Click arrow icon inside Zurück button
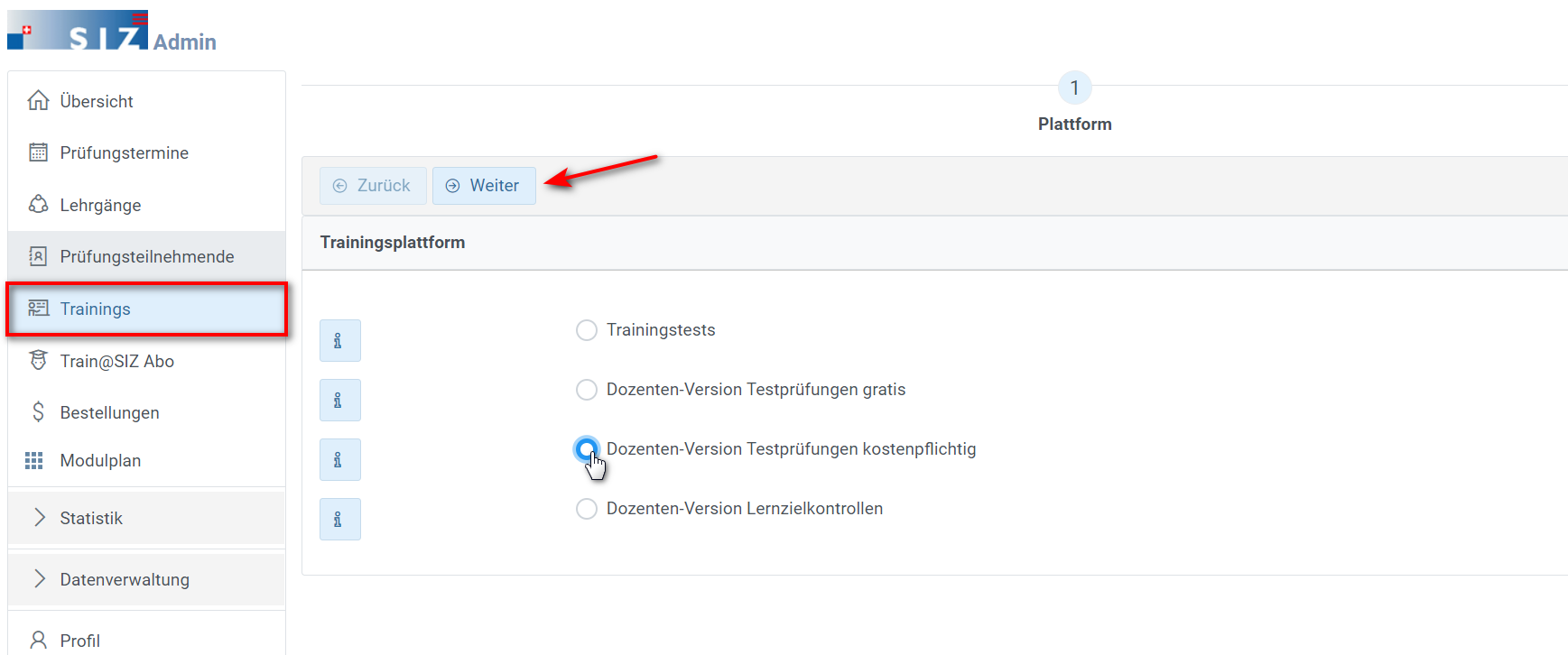 coord(340,186)
